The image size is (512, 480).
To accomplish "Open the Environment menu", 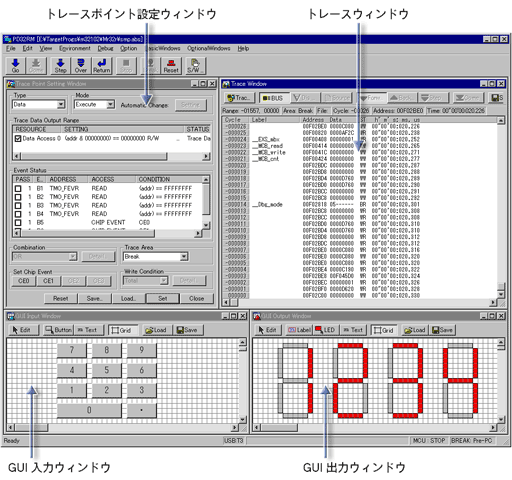I will tap(75, 48).
